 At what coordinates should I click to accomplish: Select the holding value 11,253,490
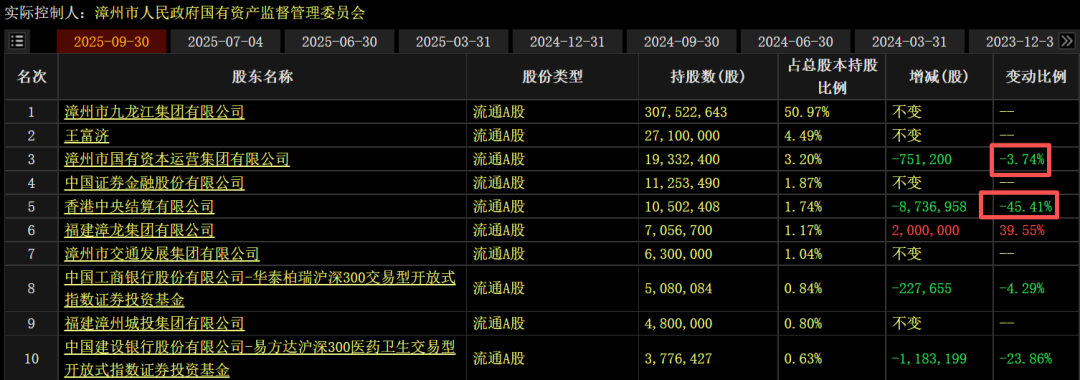(682, 183)
